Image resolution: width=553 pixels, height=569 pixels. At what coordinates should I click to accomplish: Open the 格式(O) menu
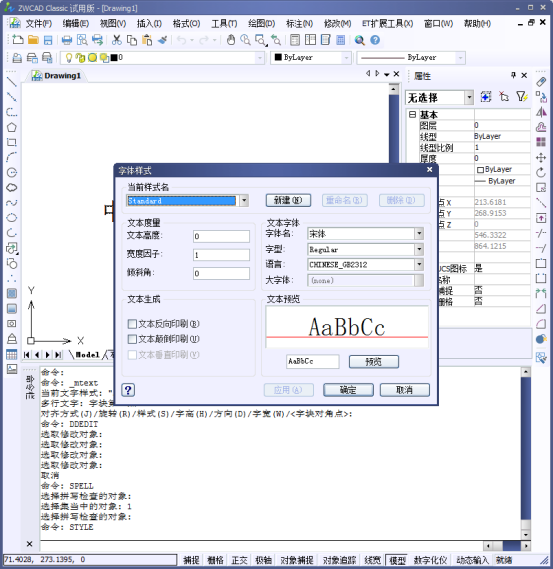click(x=186, y=24)
